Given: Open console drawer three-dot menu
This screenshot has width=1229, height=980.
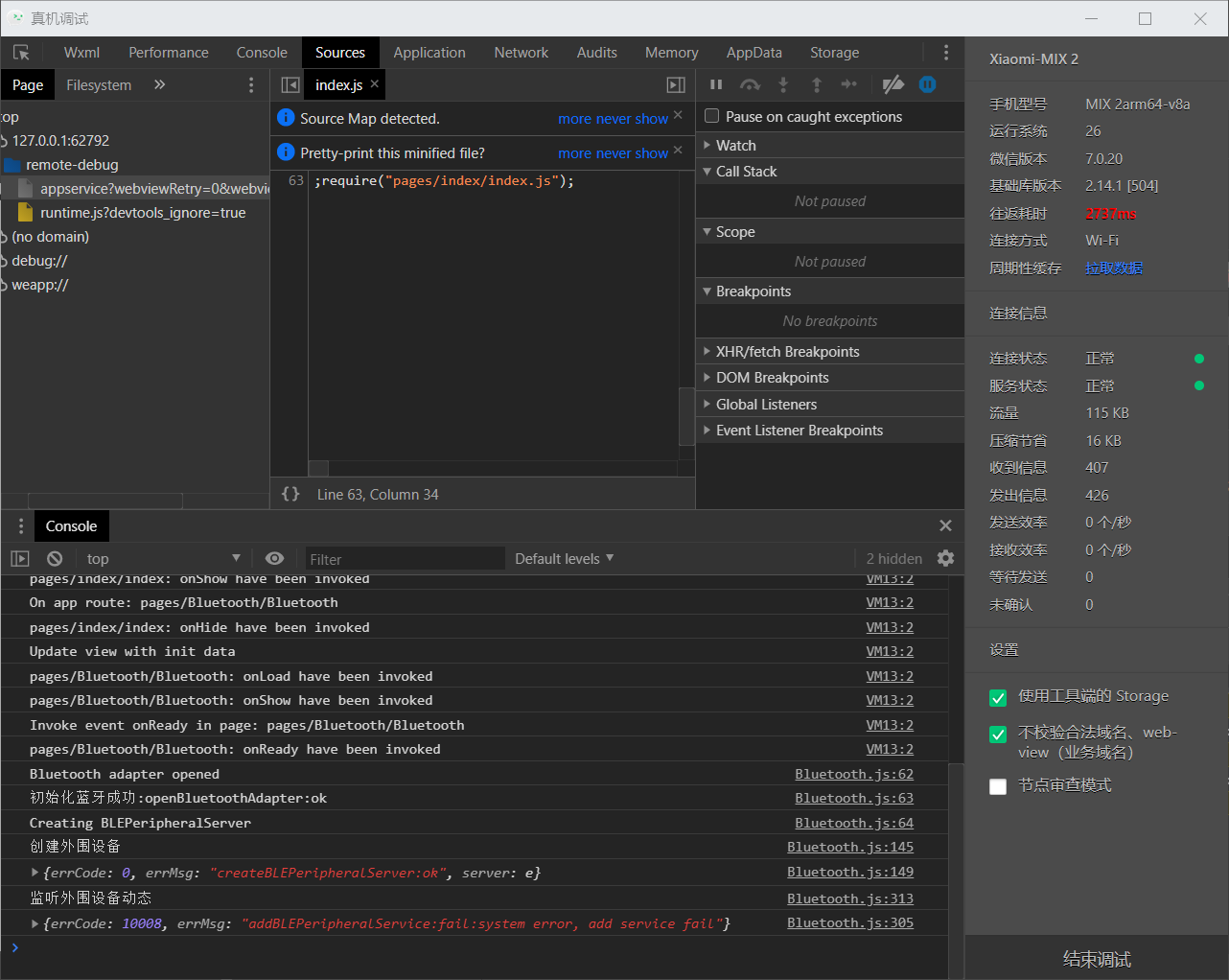Looking at the screenshot, I should [21, 525].
